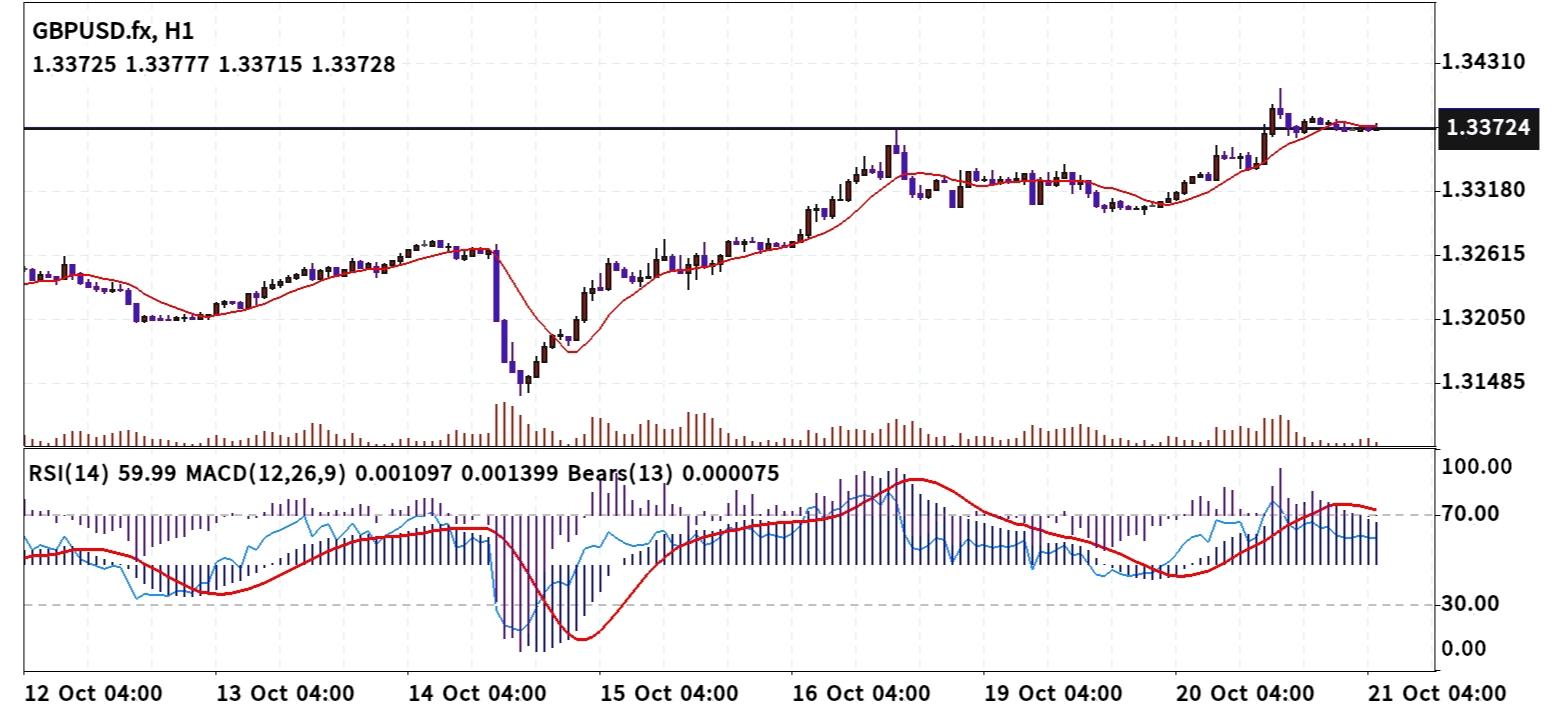Click the 0.00 indicator scale label
1554x720 pixels.
click(x=1466, y=648)
